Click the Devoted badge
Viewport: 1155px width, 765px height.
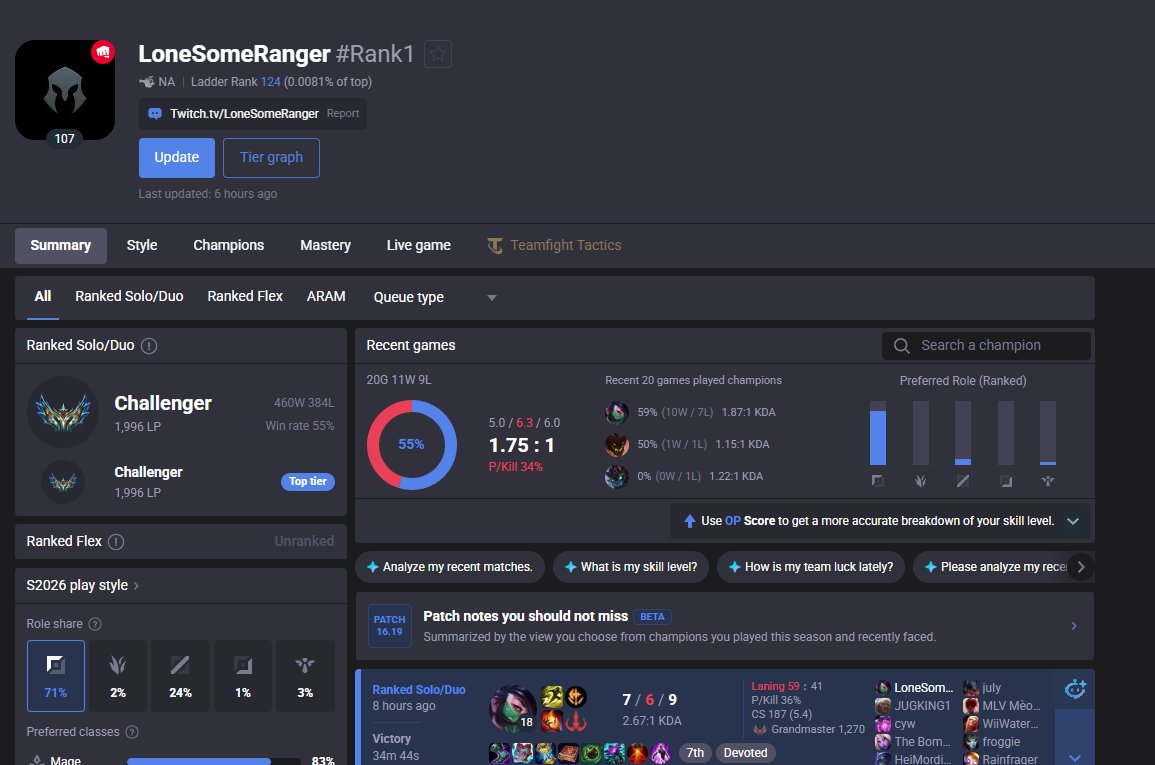click(745, 752)
